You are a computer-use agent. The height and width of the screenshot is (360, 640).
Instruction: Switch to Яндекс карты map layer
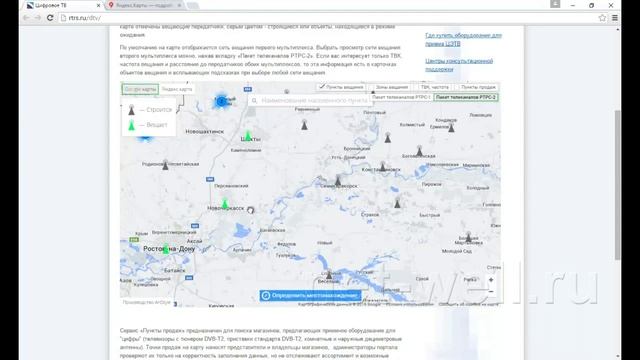coord(177,89)
